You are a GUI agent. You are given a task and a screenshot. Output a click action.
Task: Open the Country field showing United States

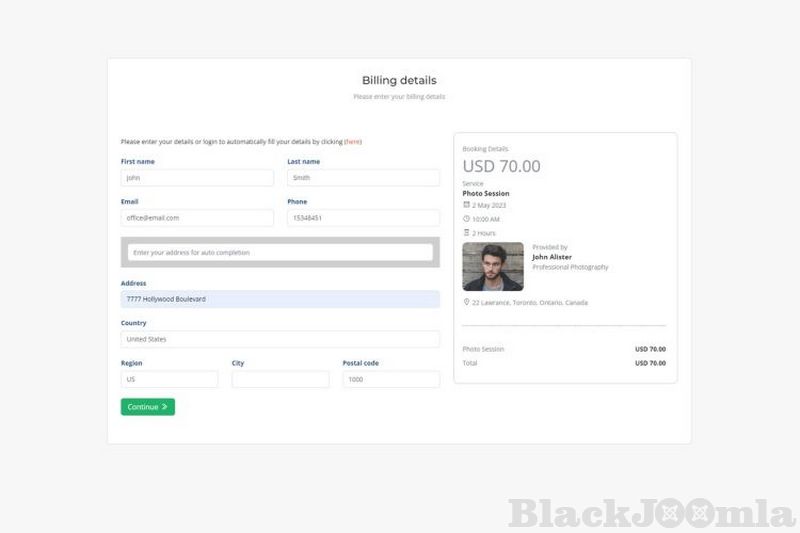click(x=280, y=339)
